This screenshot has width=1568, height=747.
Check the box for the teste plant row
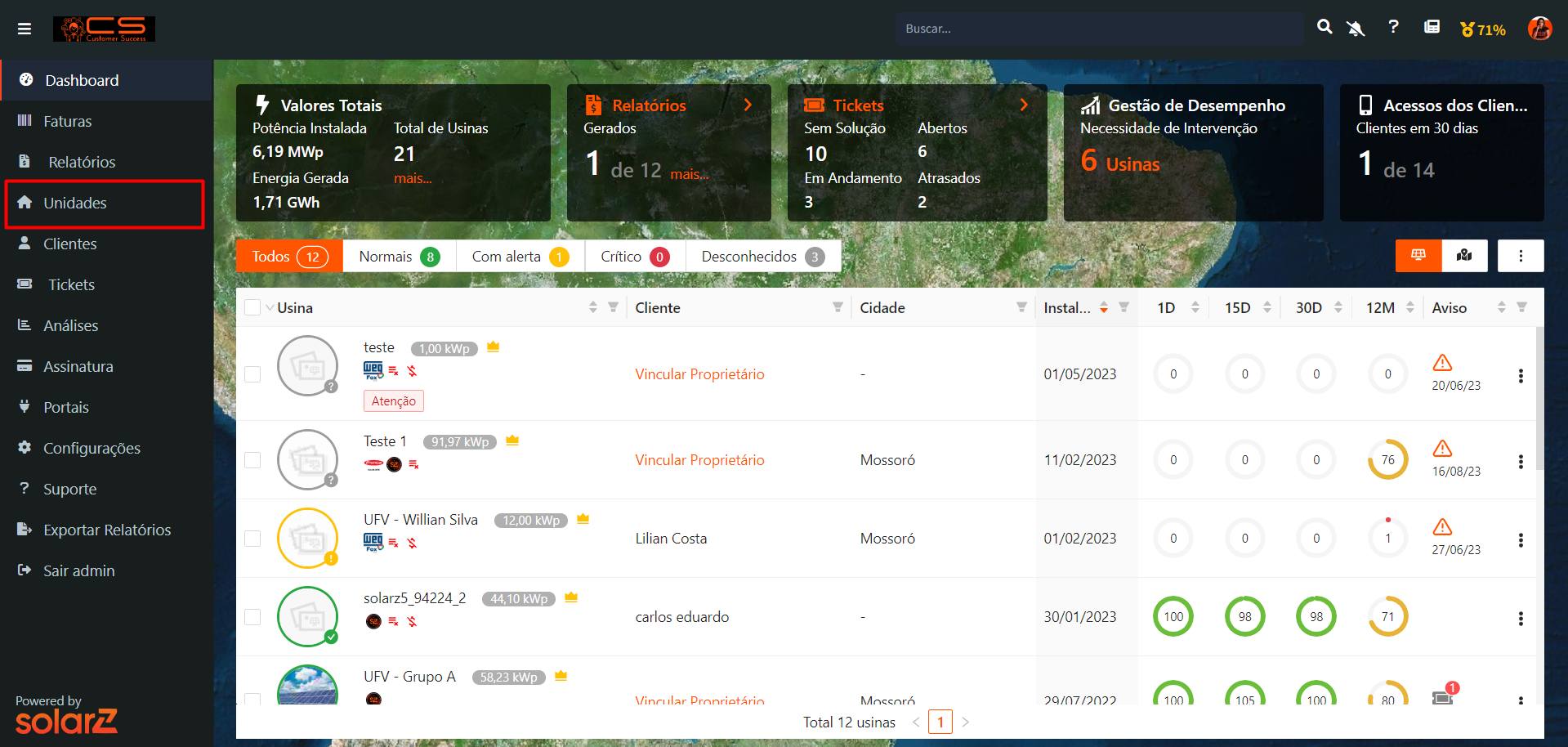point(252,374)
